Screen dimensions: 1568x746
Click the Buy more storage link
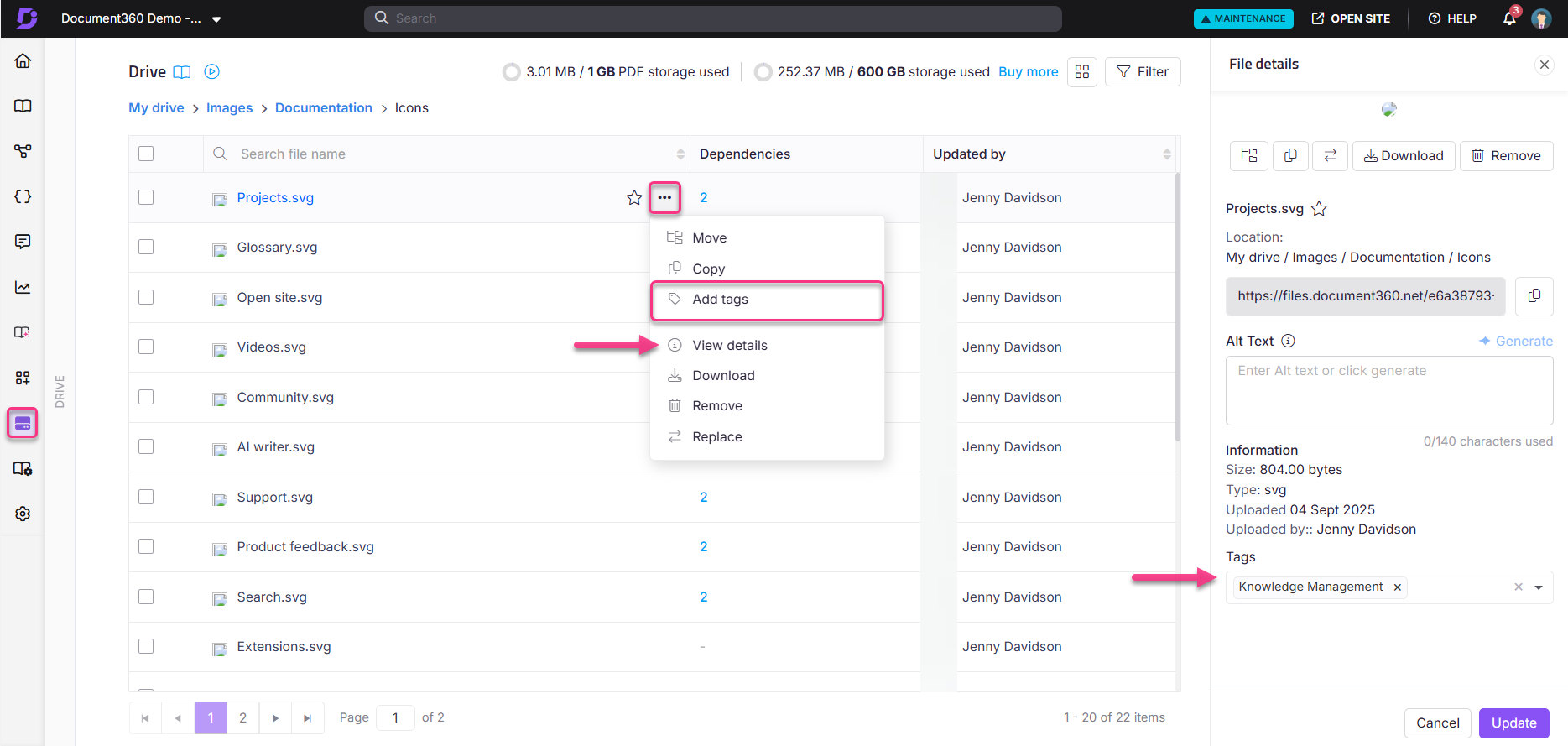(1029, 72)
